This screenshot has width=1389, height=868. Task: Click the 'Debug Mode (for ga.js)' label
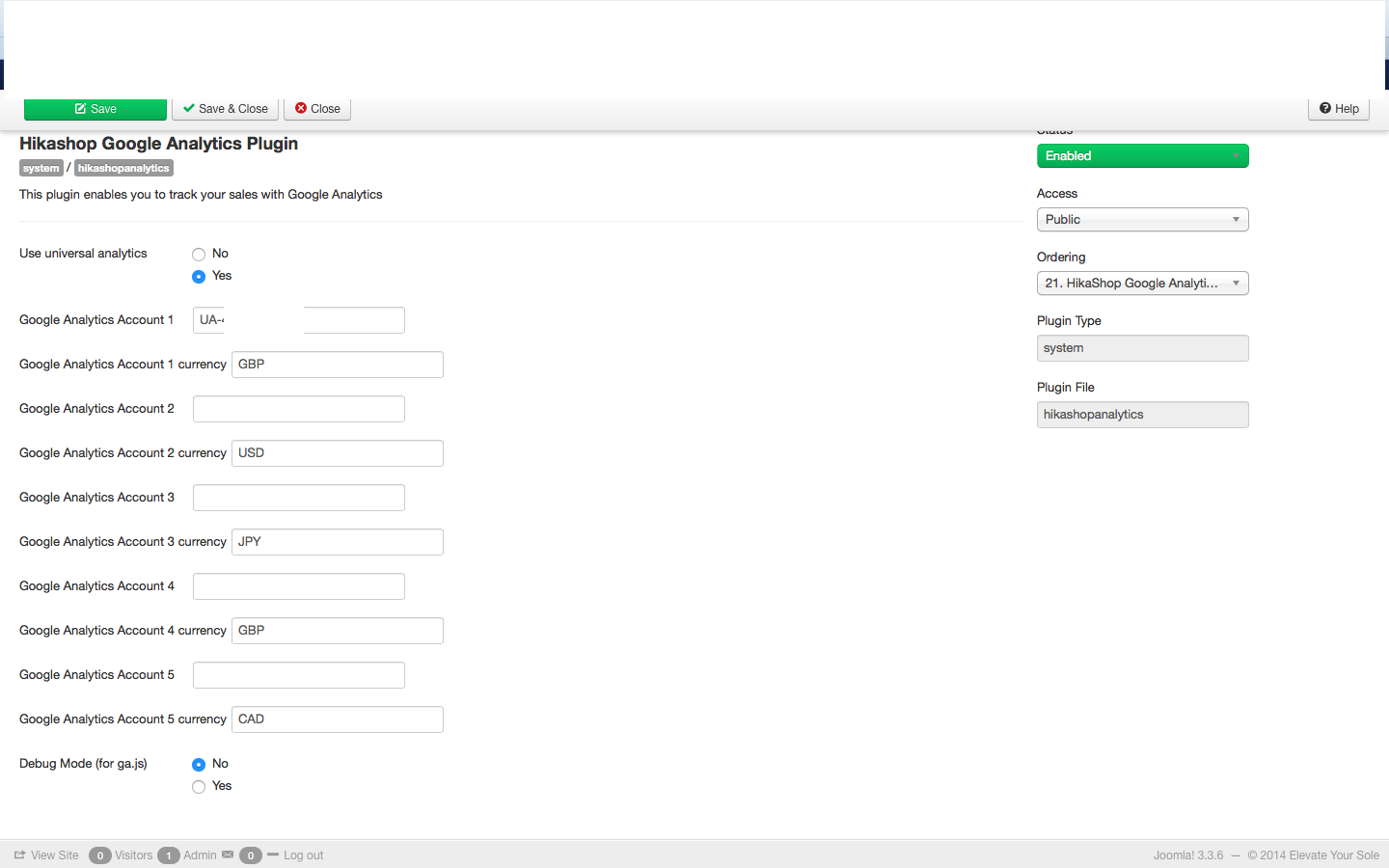[83, 764]
